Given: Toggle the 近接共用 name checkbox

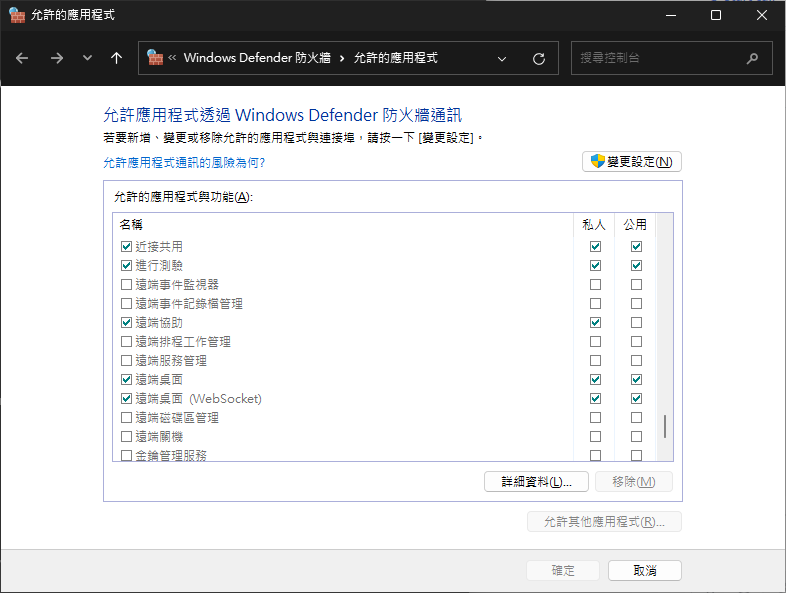Looking at the screenshot, I should [126, 247].
